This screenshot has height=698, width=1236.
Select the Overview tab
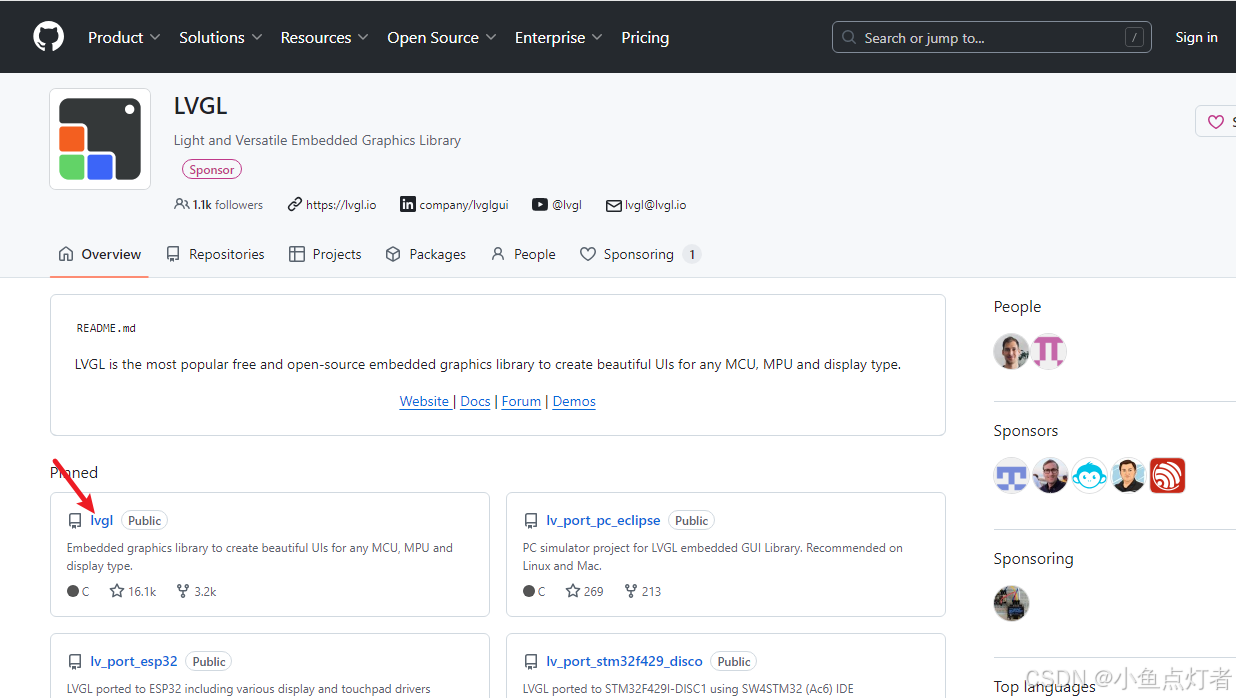(99, 254)
